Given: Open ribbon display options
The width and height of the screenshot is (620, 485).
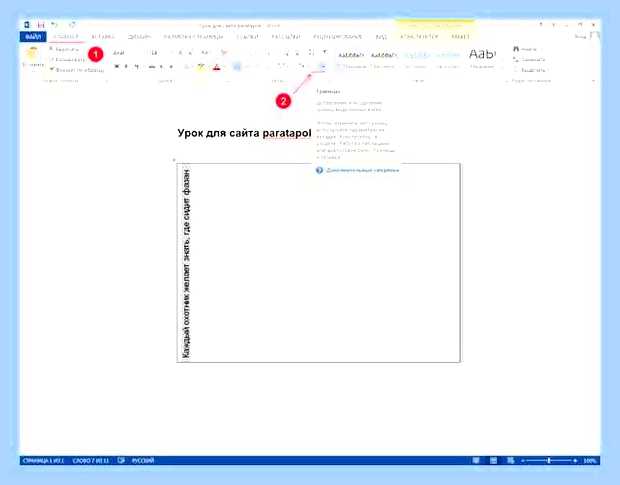Looking at the screenshot, I should coord(554,25).
